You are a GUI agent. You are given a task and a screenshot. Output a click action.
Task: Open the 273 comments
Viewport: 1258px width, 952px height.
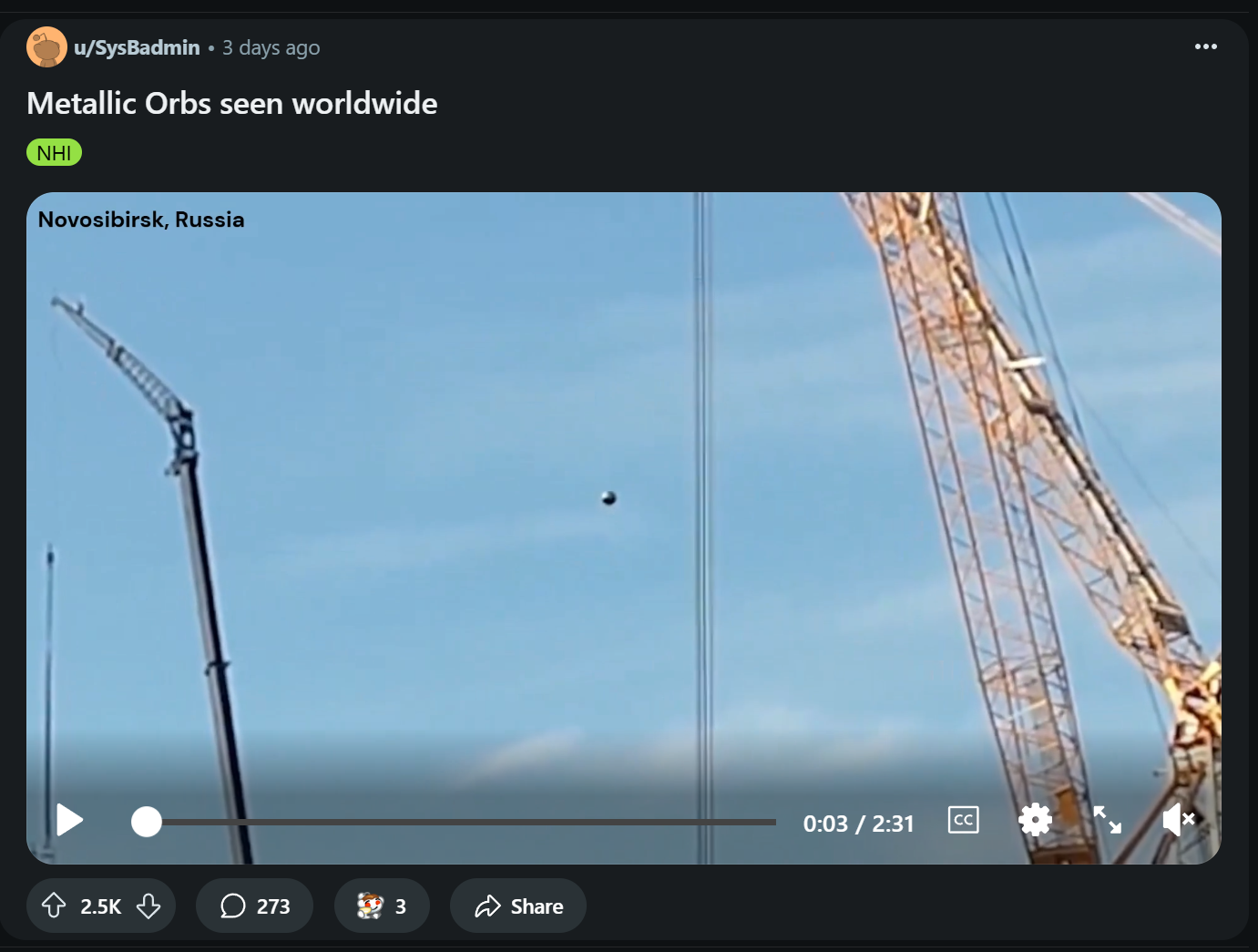254,906
